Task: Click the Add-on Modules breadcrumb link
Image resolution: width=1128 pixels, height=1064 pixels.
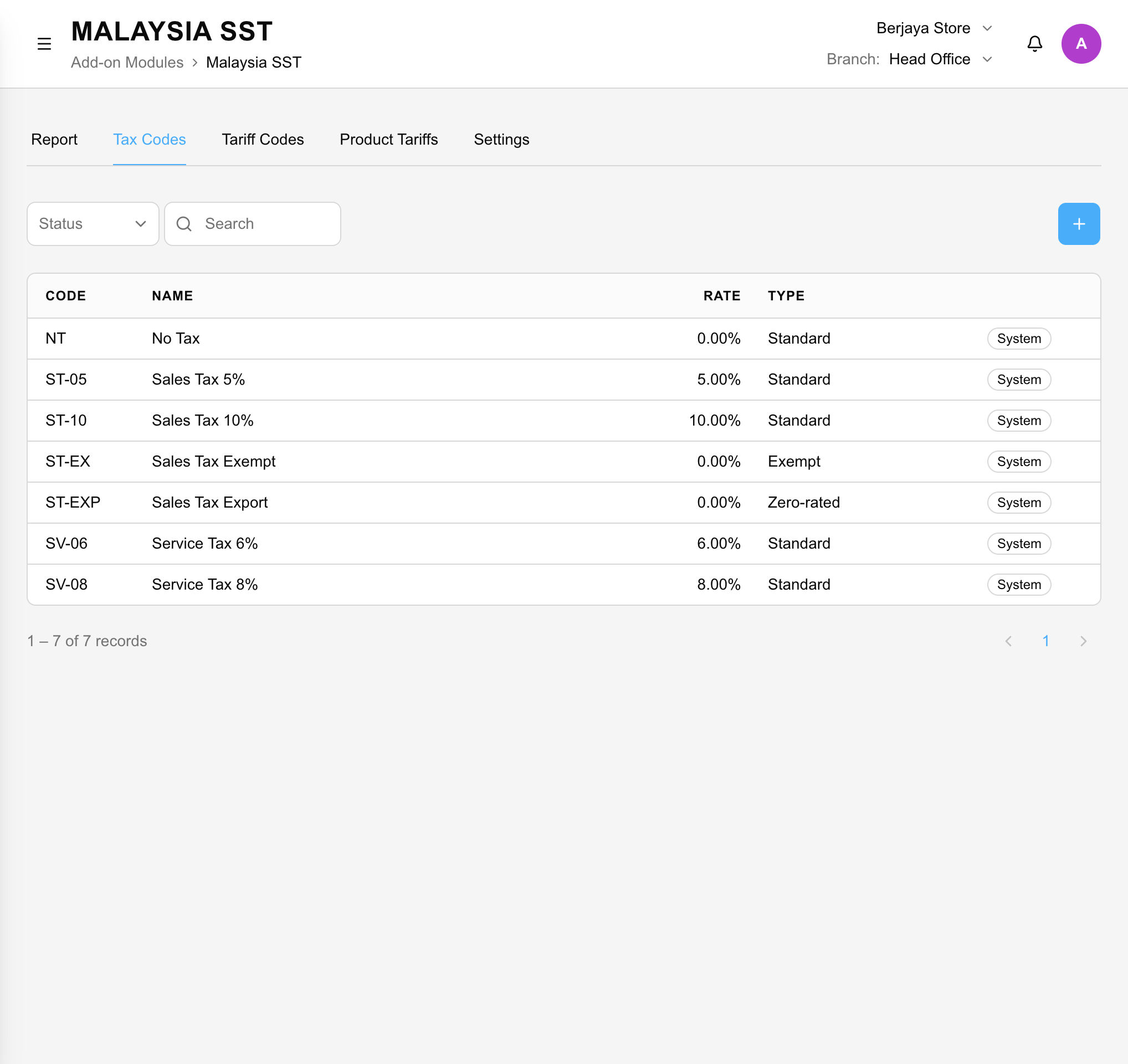Action: pyautogui.click(x=127, y=63)
